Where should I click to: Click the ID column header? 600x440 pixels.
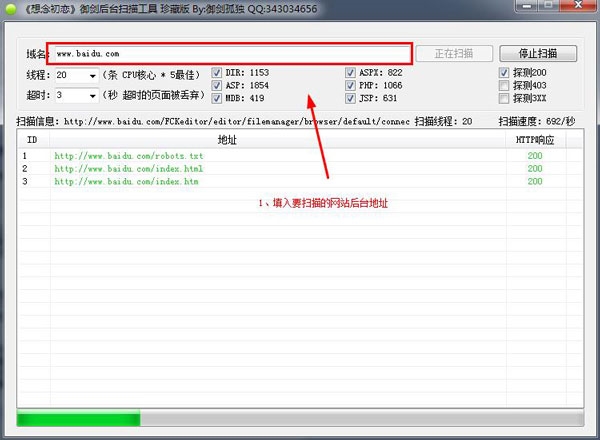click(x=33, y=140)
